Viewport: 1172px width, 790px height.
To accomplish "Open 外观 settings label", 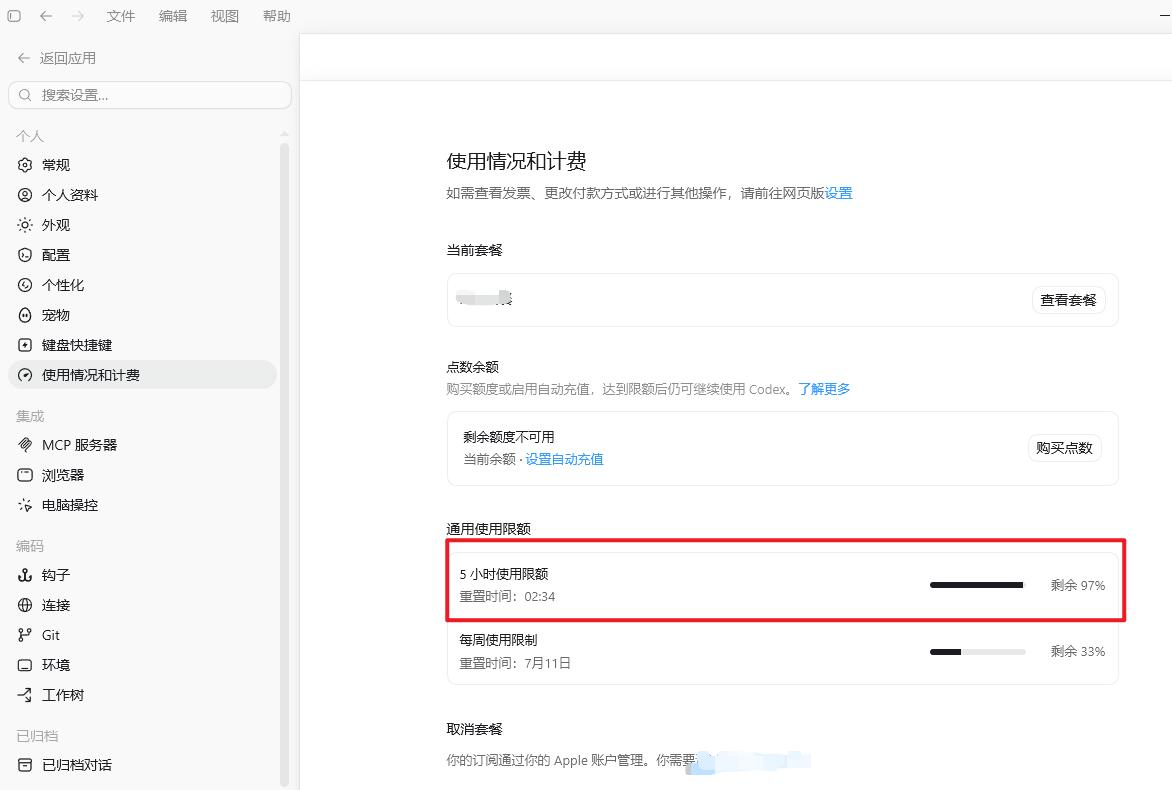I will coord(56,225).
